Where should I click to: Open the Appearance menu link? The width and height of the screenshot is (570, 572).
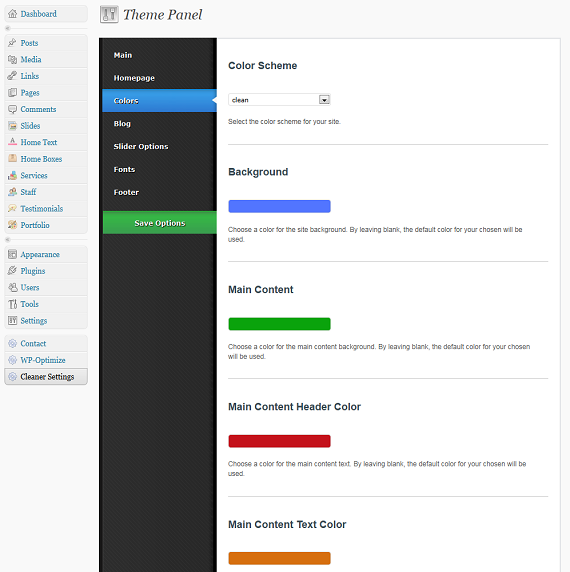coord(40,255)
